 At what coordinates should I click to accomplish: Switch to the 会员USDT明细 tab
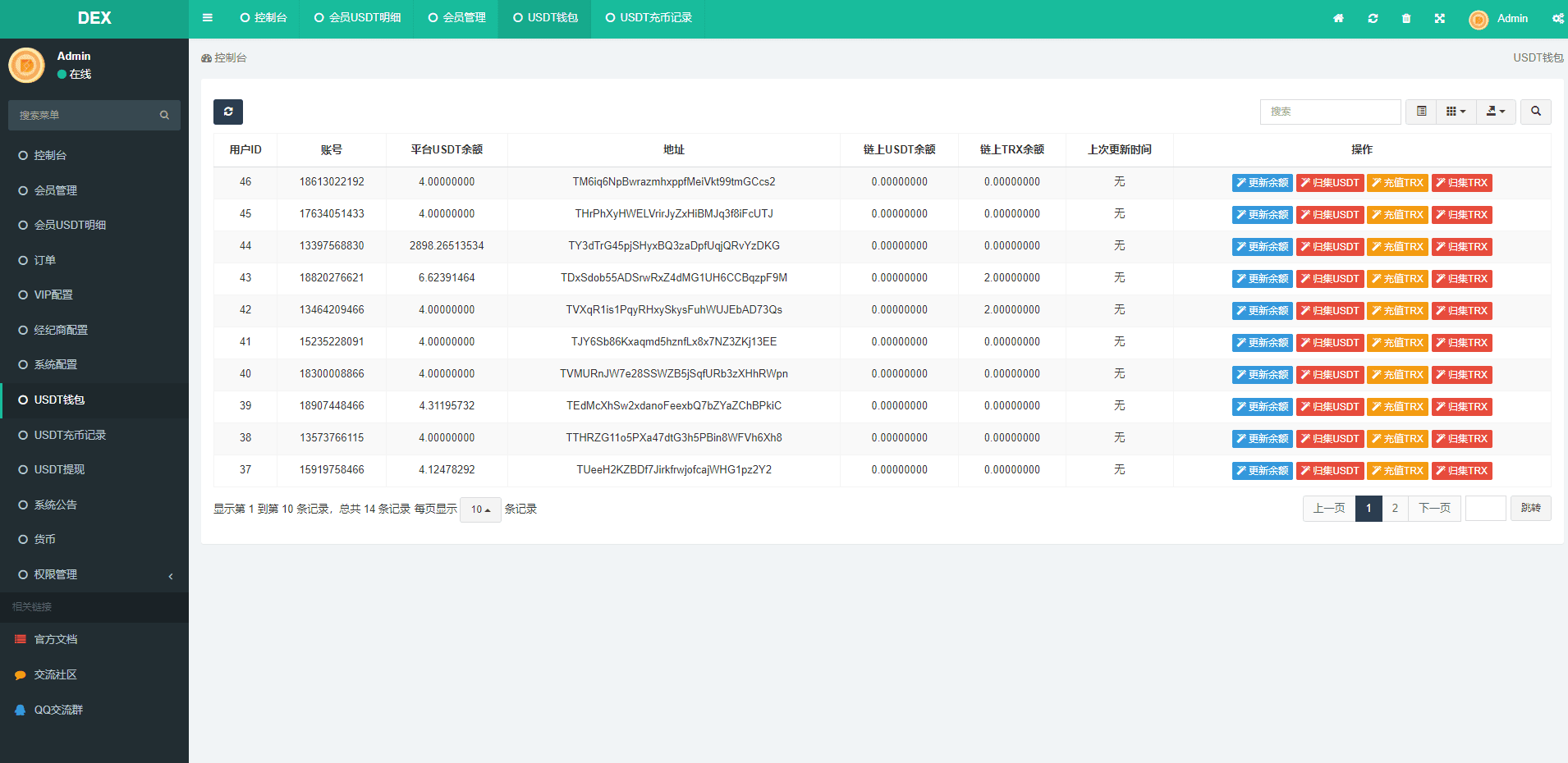pyautogui.click(x=358, y=18)
